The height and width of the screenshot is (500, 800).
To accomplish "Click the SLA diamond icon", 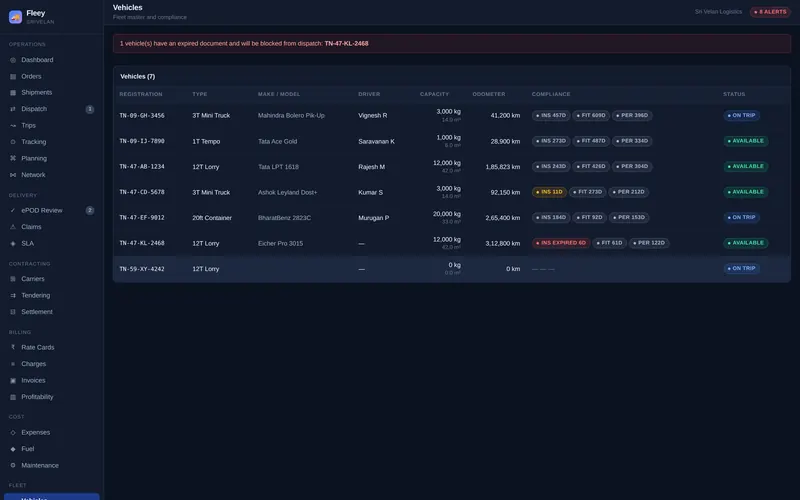I will point(13,243).
